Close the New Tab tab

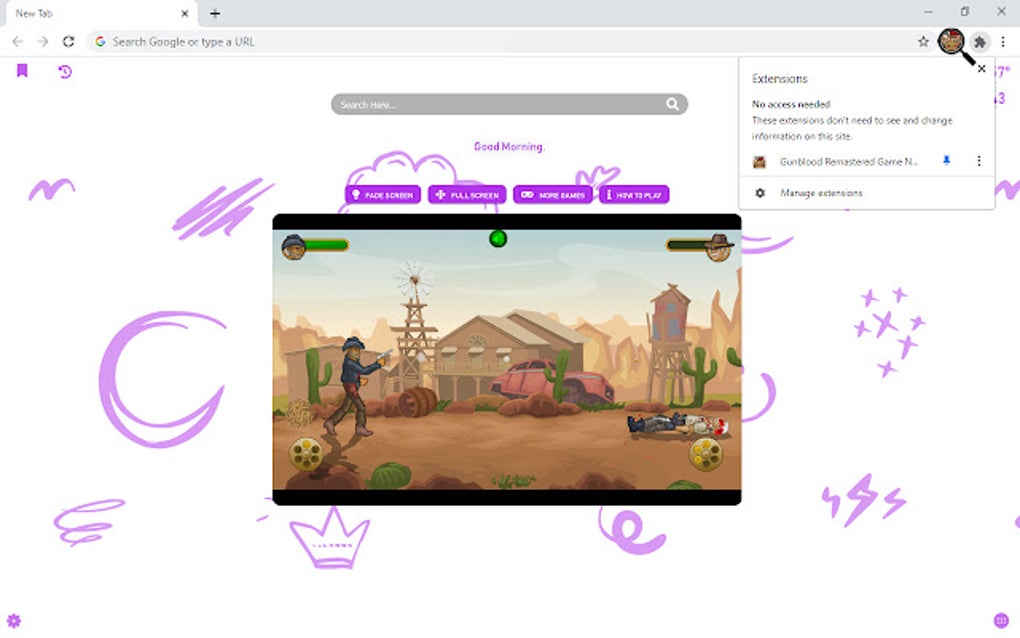[x=185, y=13]
